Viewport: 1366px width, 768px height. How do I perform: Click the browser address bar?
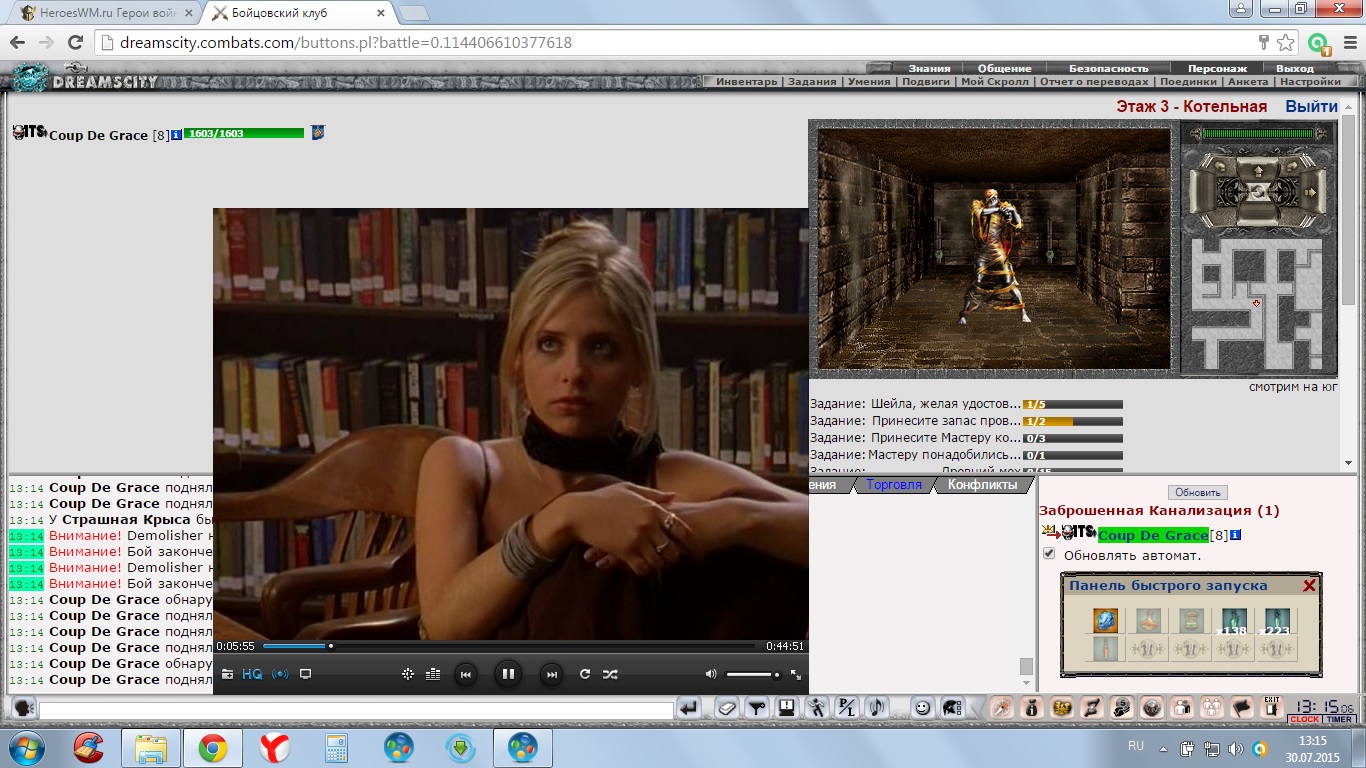point(675,43)
